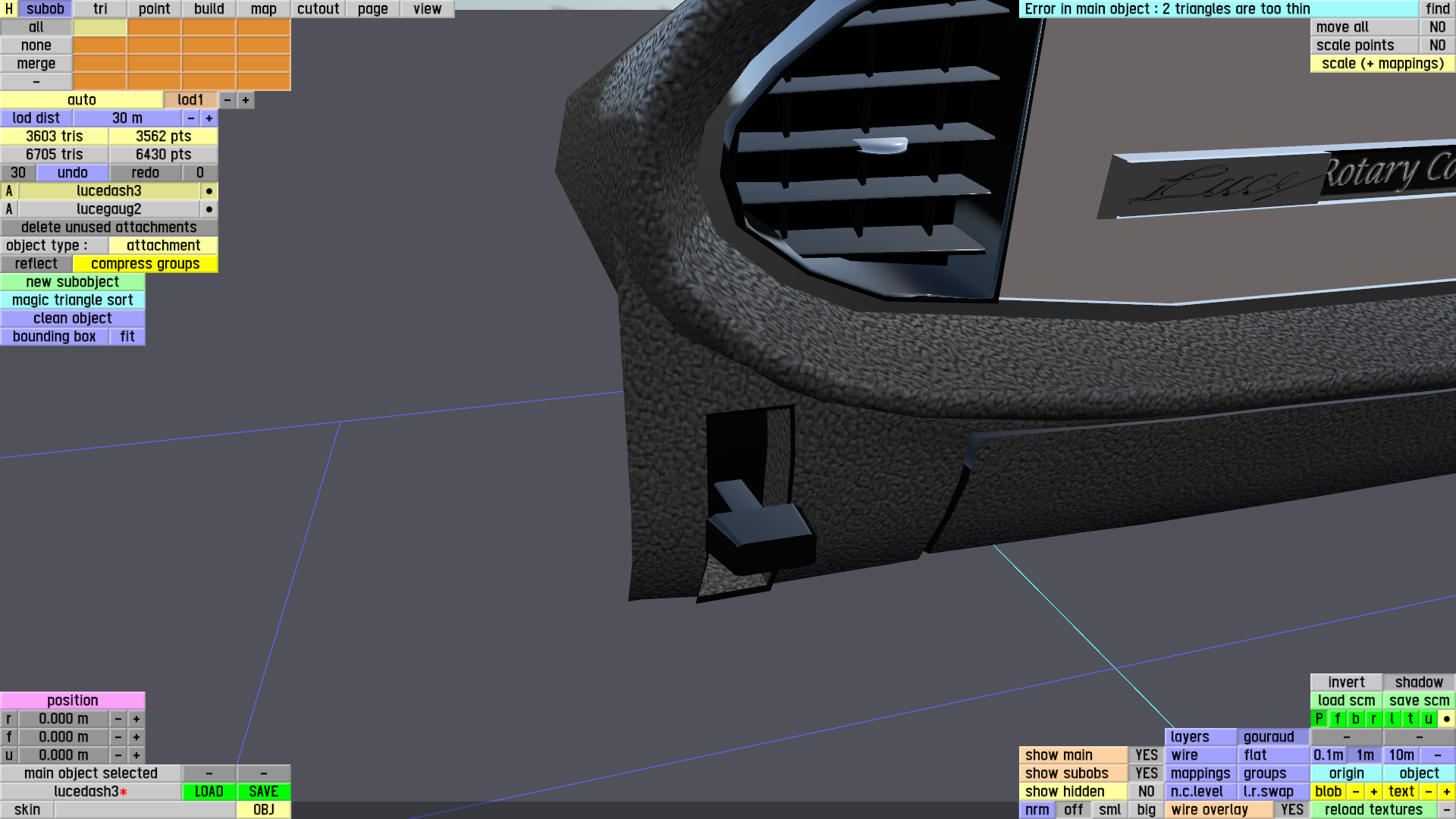Click the black dot beside the u view button
The width and height of the screenshot is (1456, 819).
pyautogui.click(x=1446, y=719)
